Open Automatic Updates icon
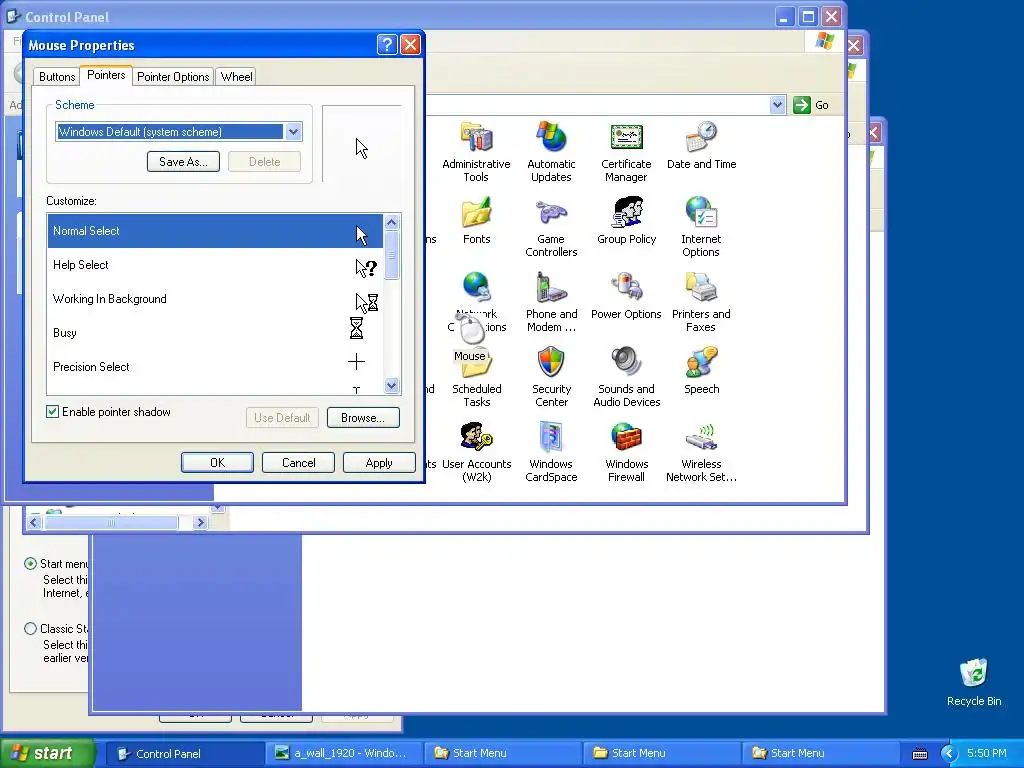 pyautogui.click(x=551, y=138)
